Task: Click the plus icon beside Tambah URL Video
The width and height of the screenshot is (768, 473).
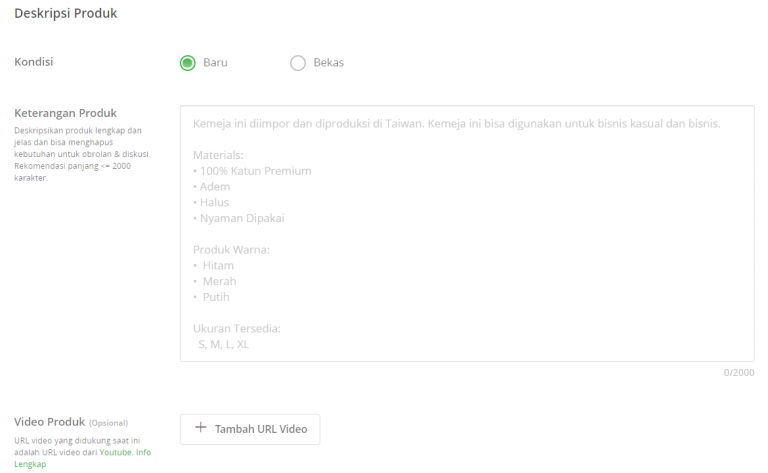Action: [x=200, y=427]
